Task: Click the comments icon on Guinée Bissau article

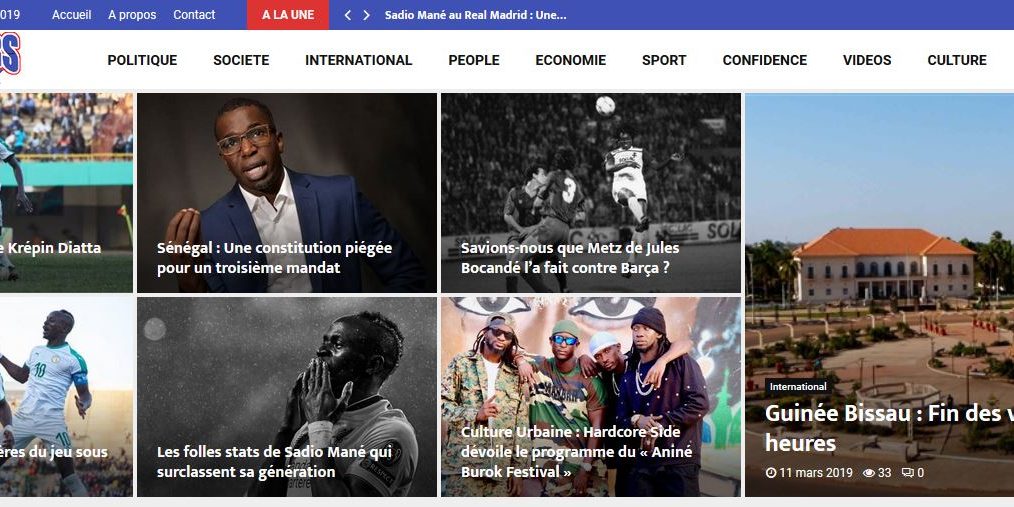Action: pos(907,473)
